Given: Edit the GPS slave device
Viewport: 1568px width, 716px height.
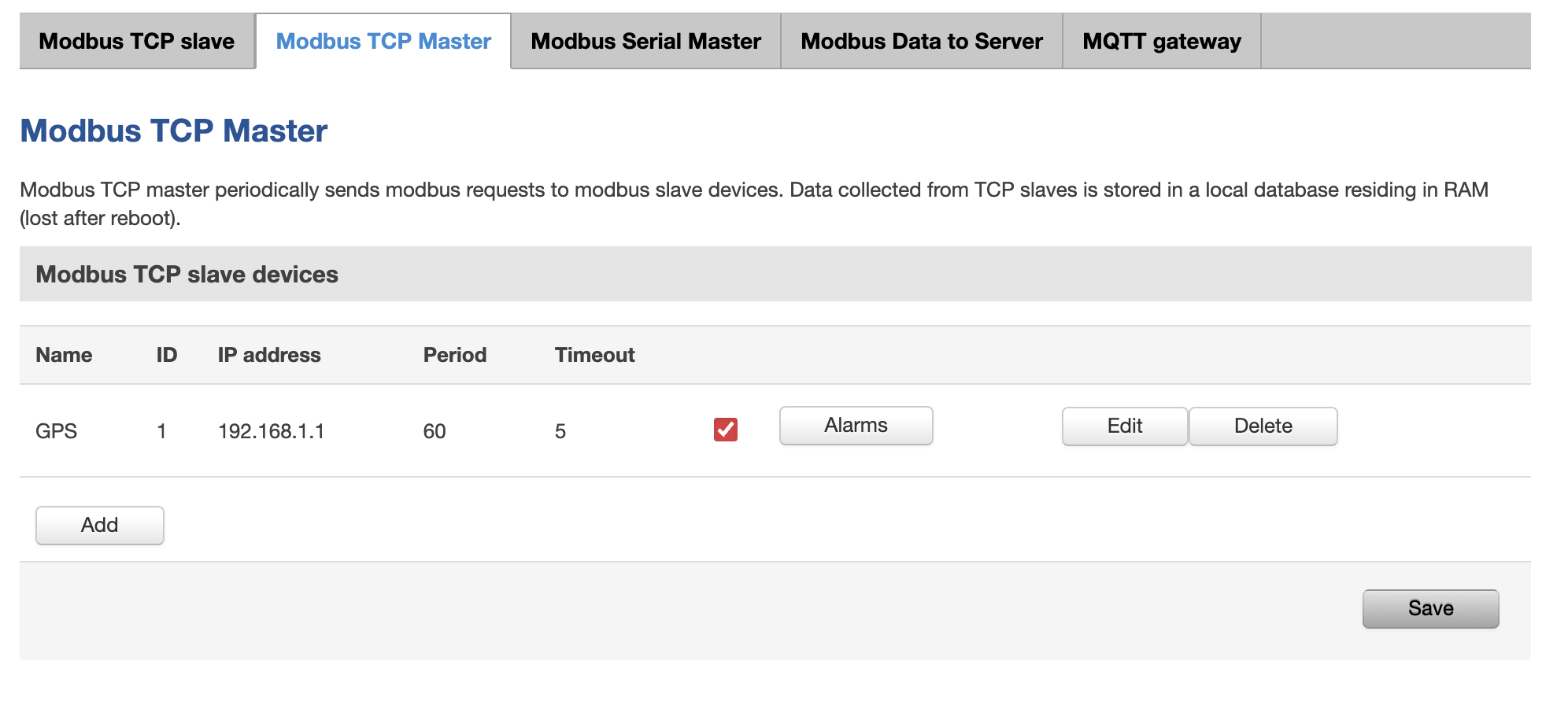Looking at the screenshot, I should 1124,426.
